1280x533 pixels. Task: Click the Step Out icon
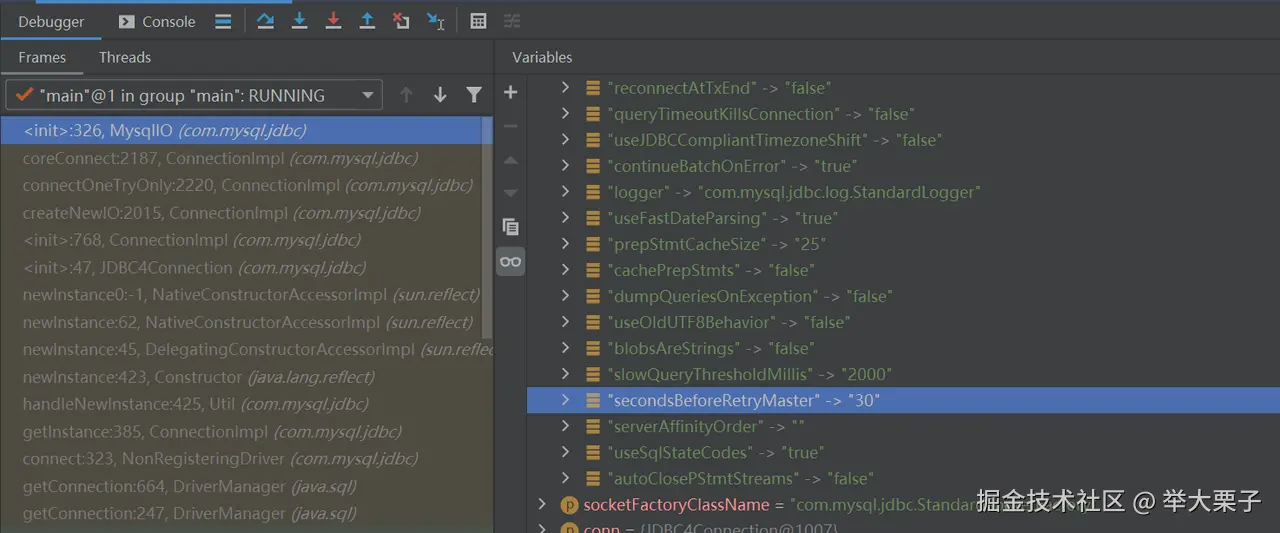point(367,21)
